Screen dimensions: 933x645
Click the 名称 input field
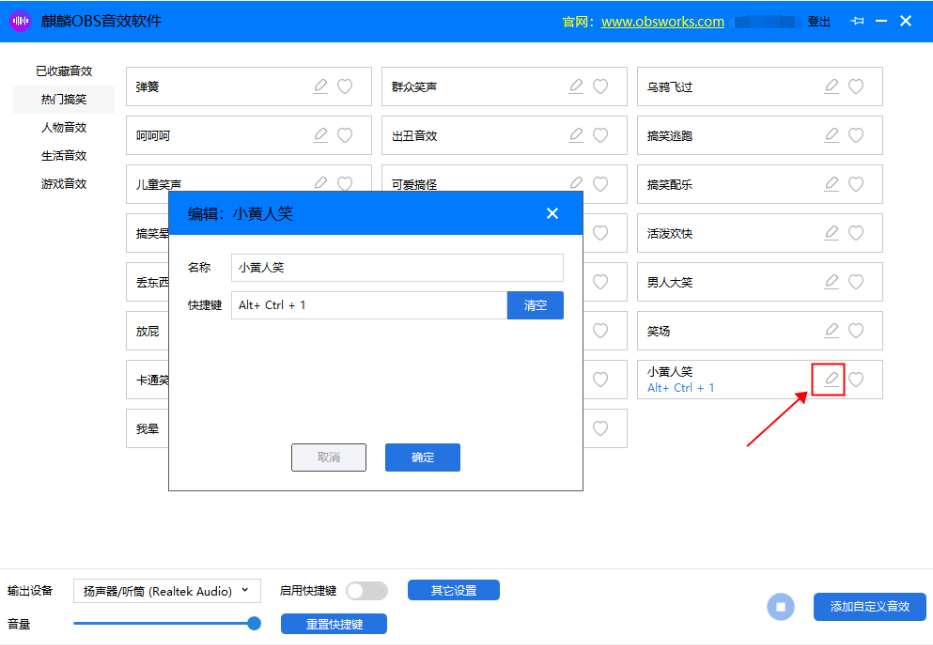[x=396, y=268]
